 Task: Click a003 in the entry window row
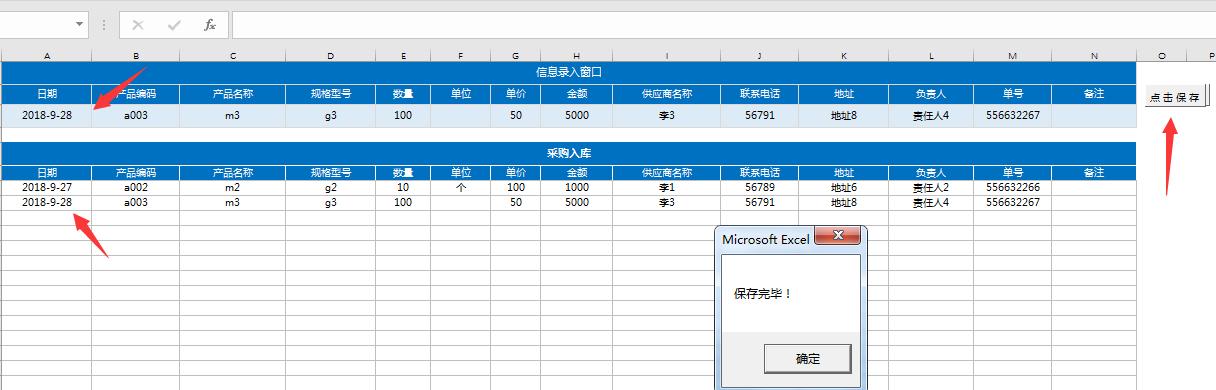136,115
